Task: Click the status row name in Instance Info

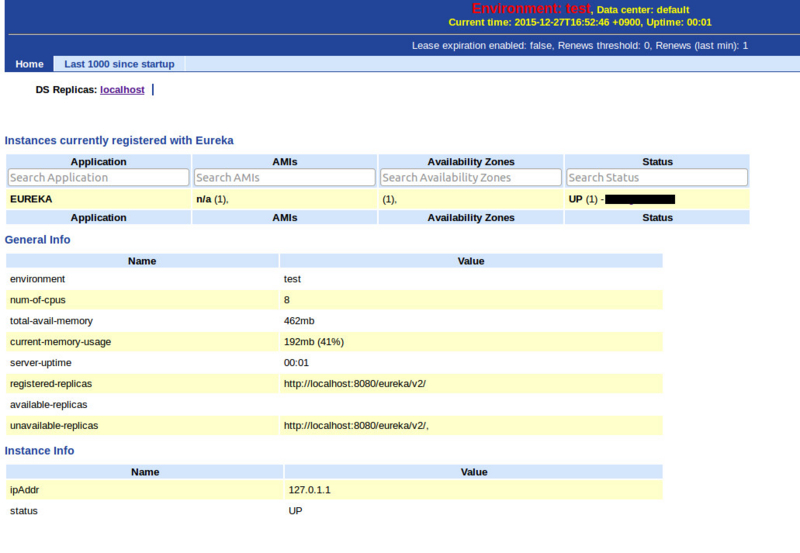Action: (23, 511)
